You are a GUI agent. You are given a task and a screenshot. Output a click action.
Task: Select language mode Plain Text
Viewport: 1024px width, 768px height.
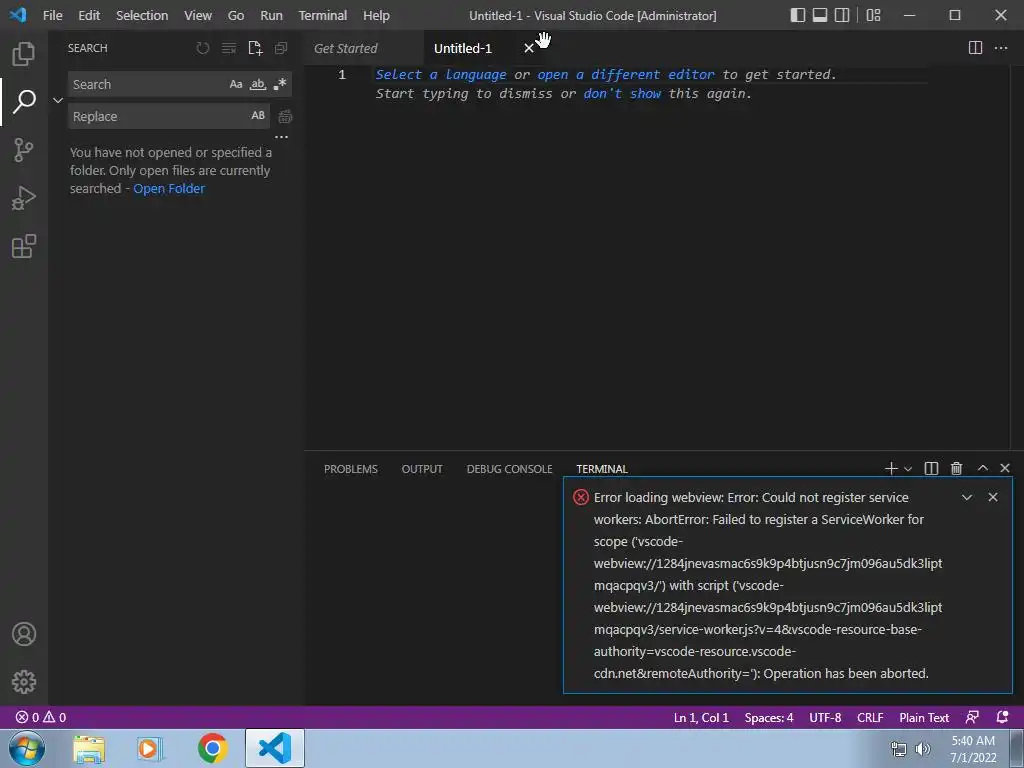[923, 717]
